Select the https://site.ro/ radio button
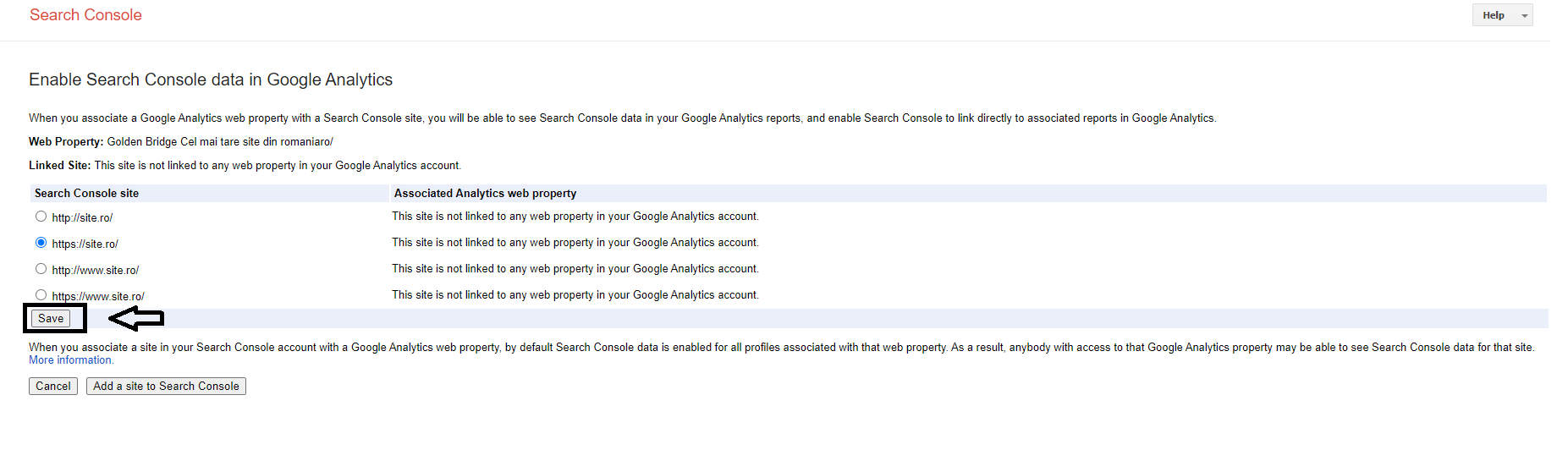 41,243
